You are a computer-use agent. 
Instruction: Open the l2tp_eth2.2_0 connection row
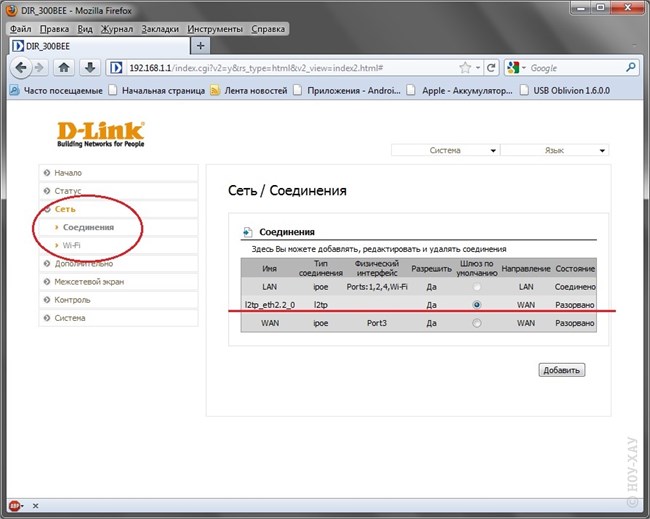point(419,305)
